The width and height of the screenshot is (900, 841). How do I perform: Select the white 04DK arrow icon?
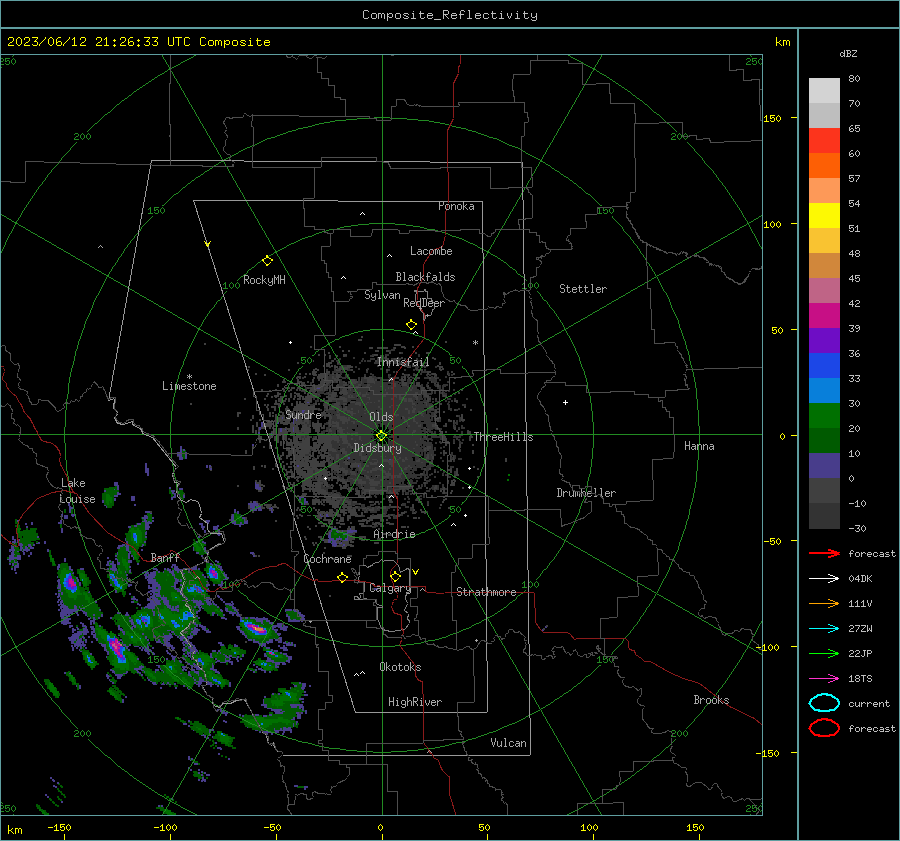coord(824,579)
